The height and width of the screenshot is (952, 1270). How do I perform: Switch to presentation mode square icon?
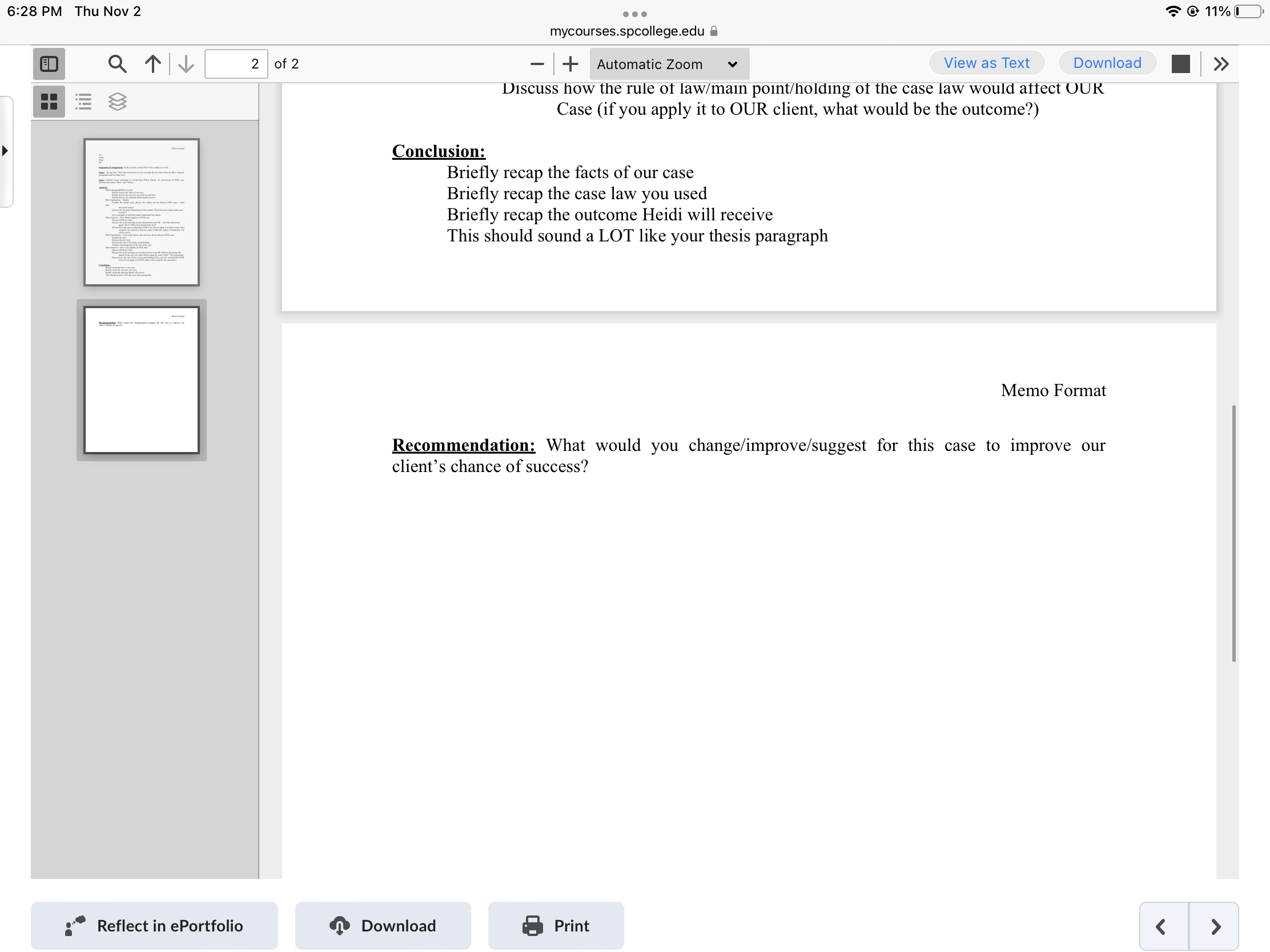pyautogui.click(x=1180, y=64)
